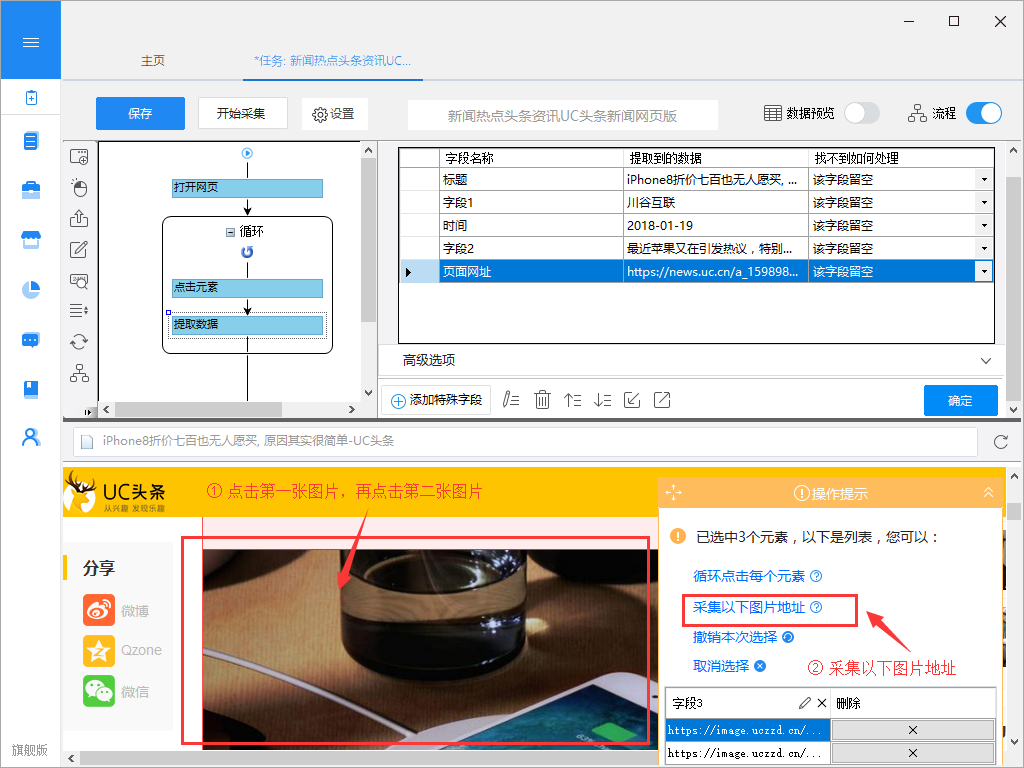Click the 开始采集 button
Screen dimensions: 1024x768
pos(241,114)
